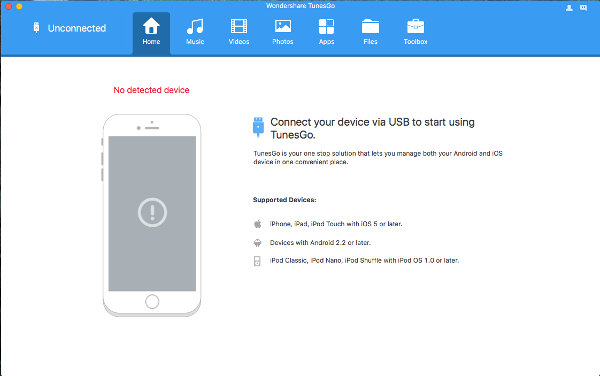Click the 'Supported Devices:' label
Screen dimensions: 600x376
click(x=284, y=200)
